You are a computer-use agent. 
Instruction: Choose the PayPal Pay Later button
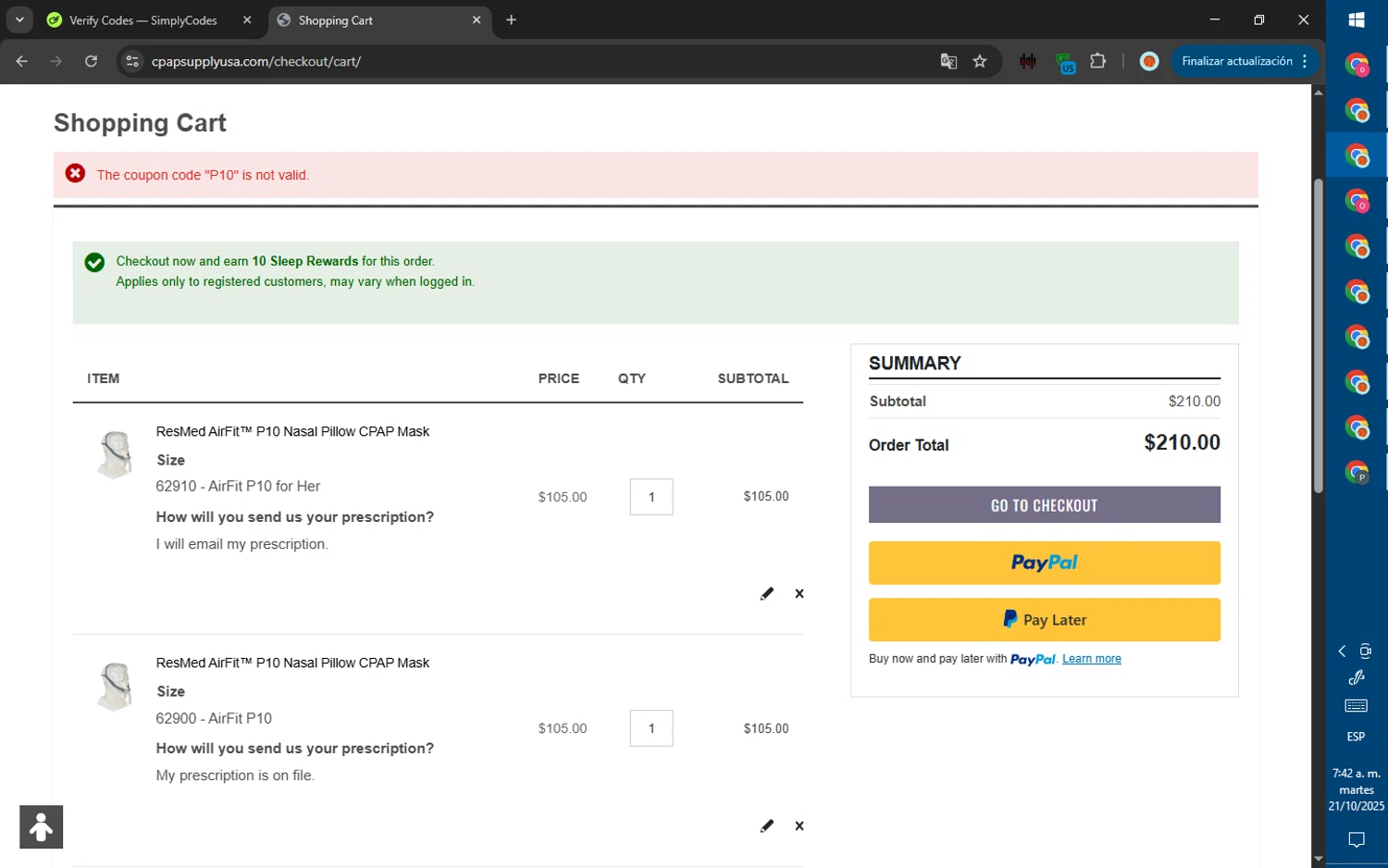coord(1044,619)
